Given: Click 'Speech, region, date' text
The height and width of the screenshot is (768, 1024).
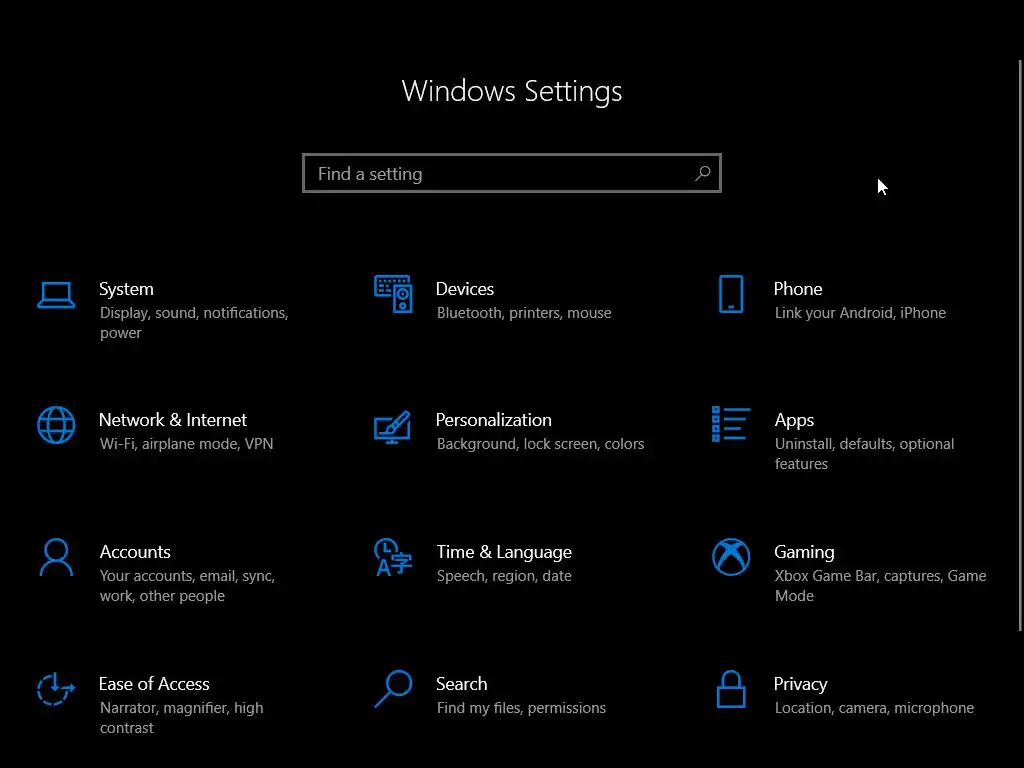Looking at the screenshot, I should tap(504, 576).
